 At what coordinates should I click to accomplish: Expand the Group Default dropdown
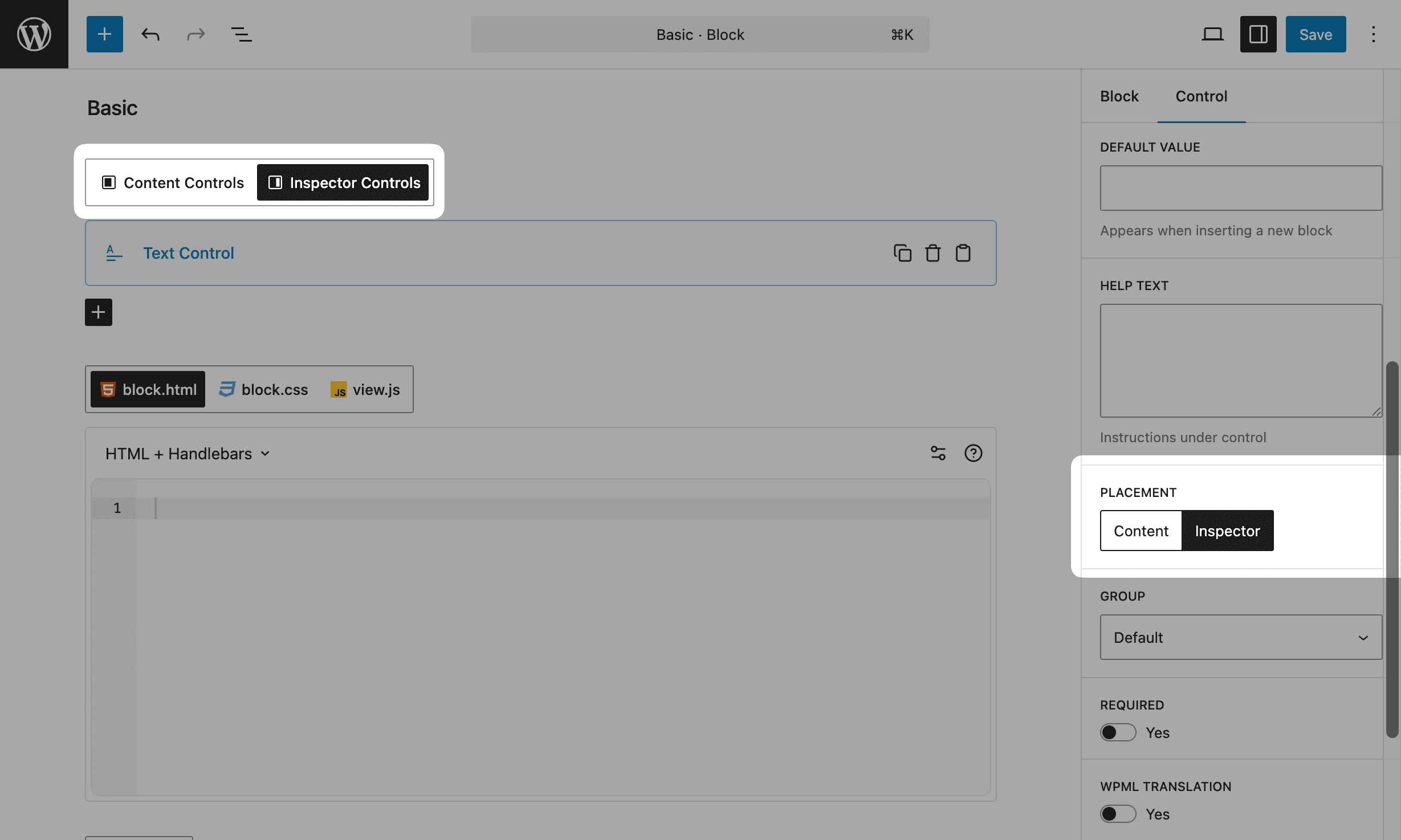pos(1240,637)
